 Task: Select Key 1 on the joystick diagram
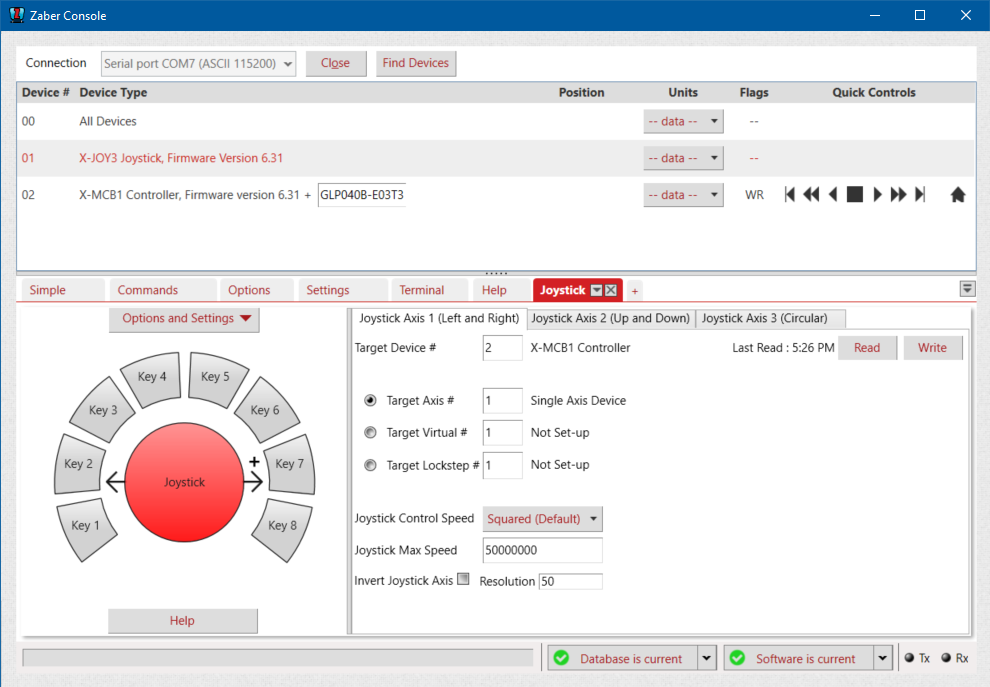click(x=86, y=527)
